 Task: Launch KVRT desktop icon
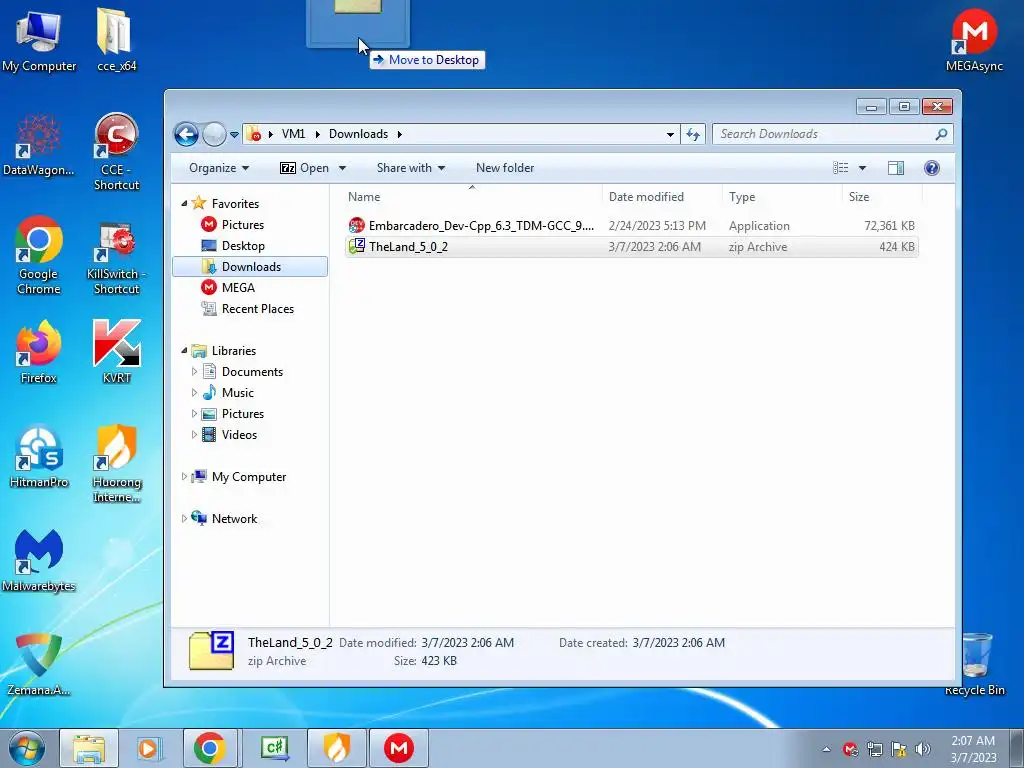tap(116, 351)
